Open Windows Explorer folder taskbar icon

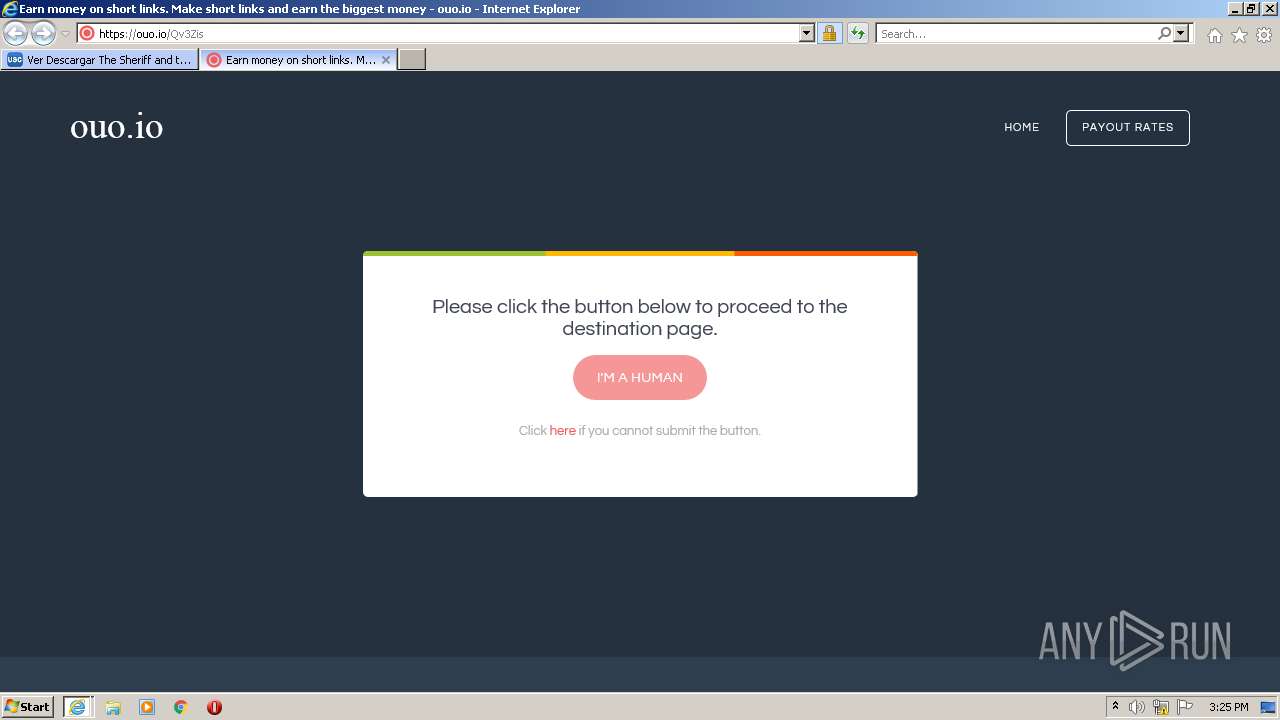point(113,707)
